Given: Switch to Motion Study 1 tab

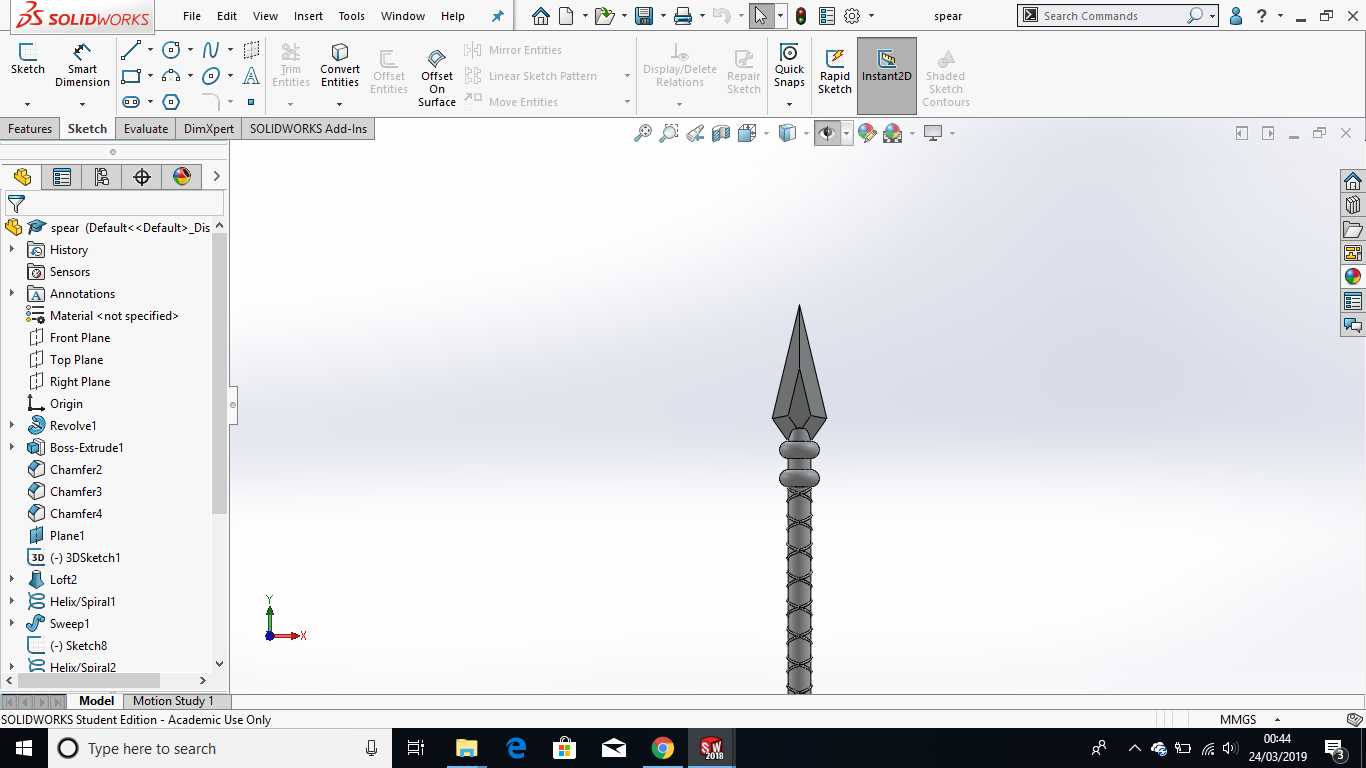Looking at the screenshot, I should click(173, 701).
